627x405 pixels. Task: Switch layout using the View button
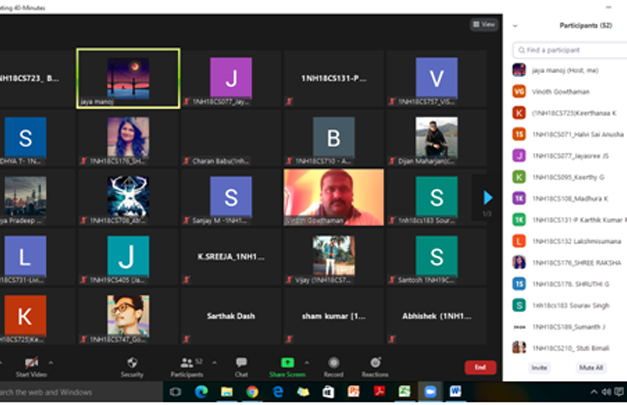pyautogui.click(x=485, y=24)
